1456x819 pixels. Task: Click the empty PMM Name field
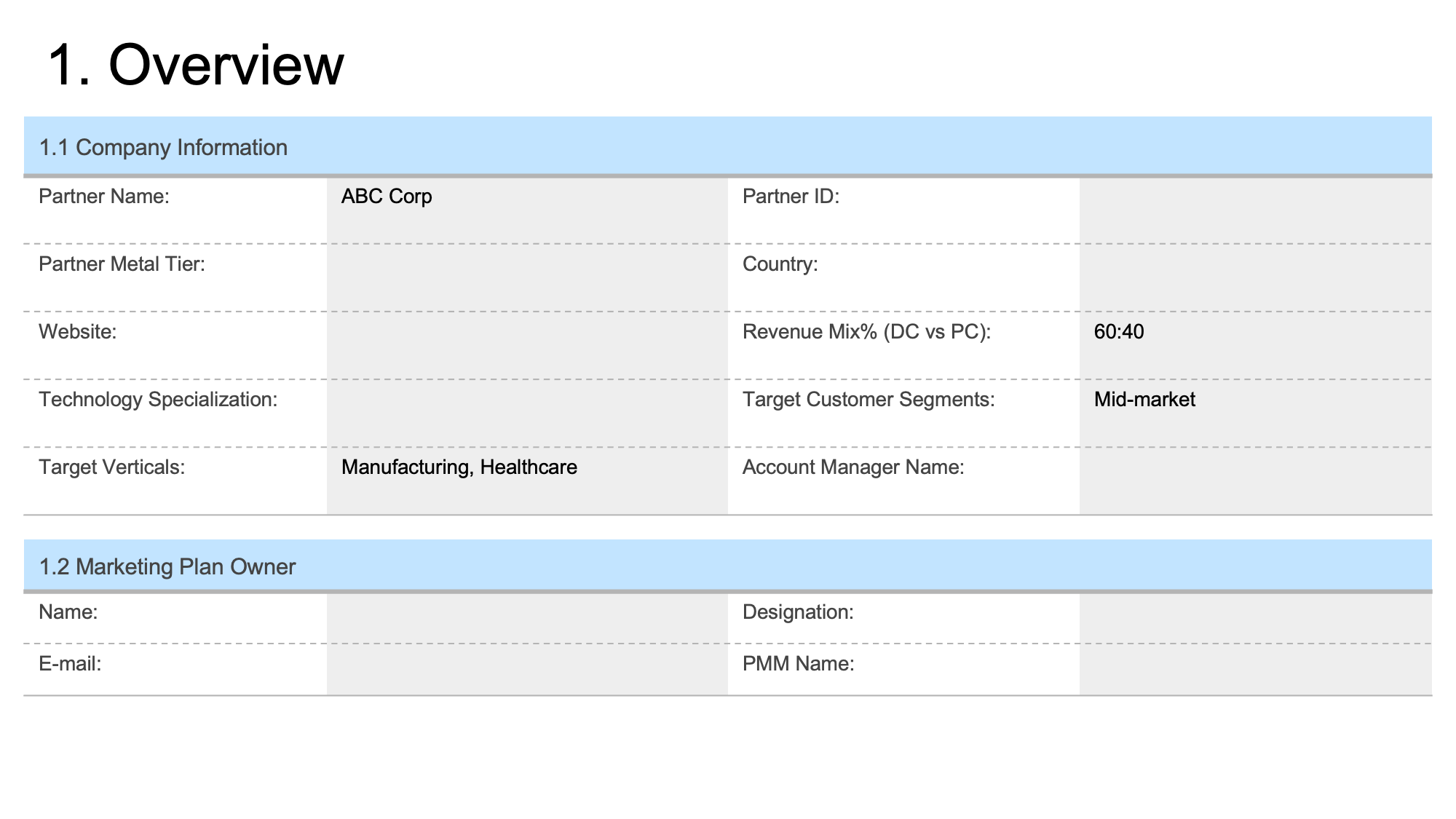[1255, 669]
